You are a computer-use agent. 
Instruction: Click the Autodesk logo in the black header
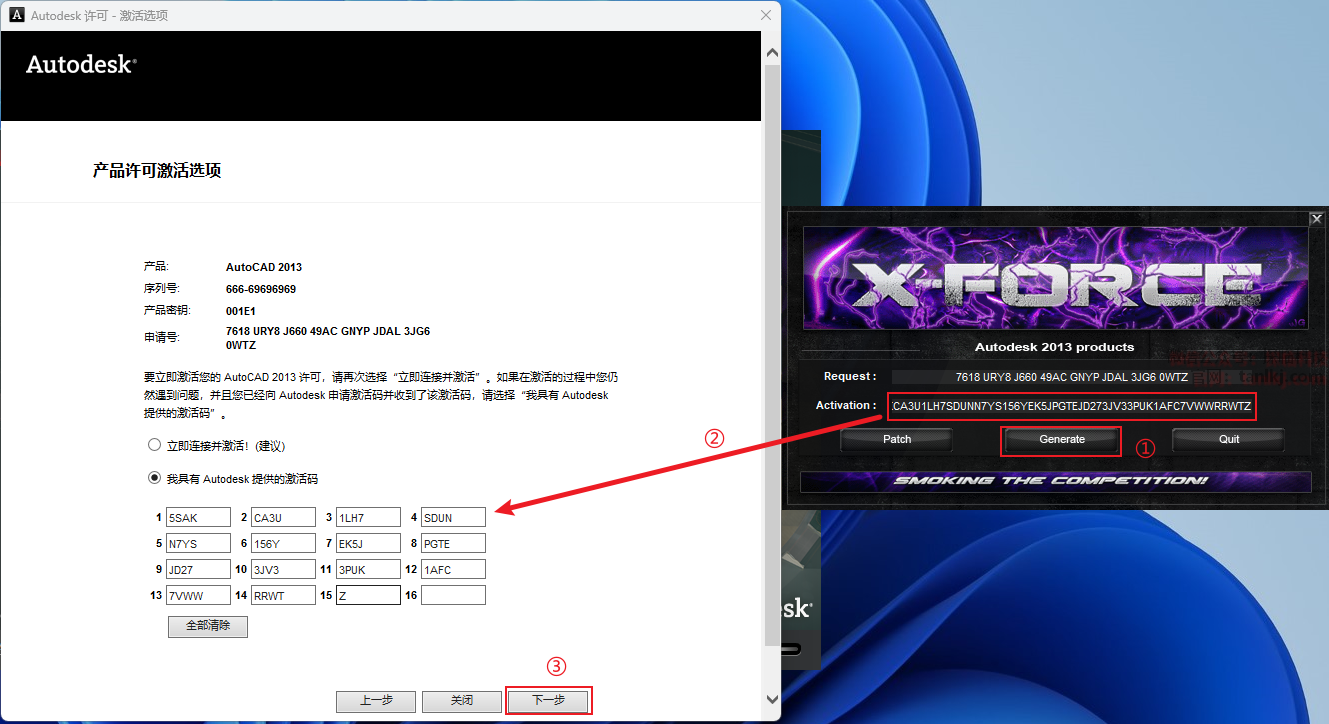(x=81, y=64)
